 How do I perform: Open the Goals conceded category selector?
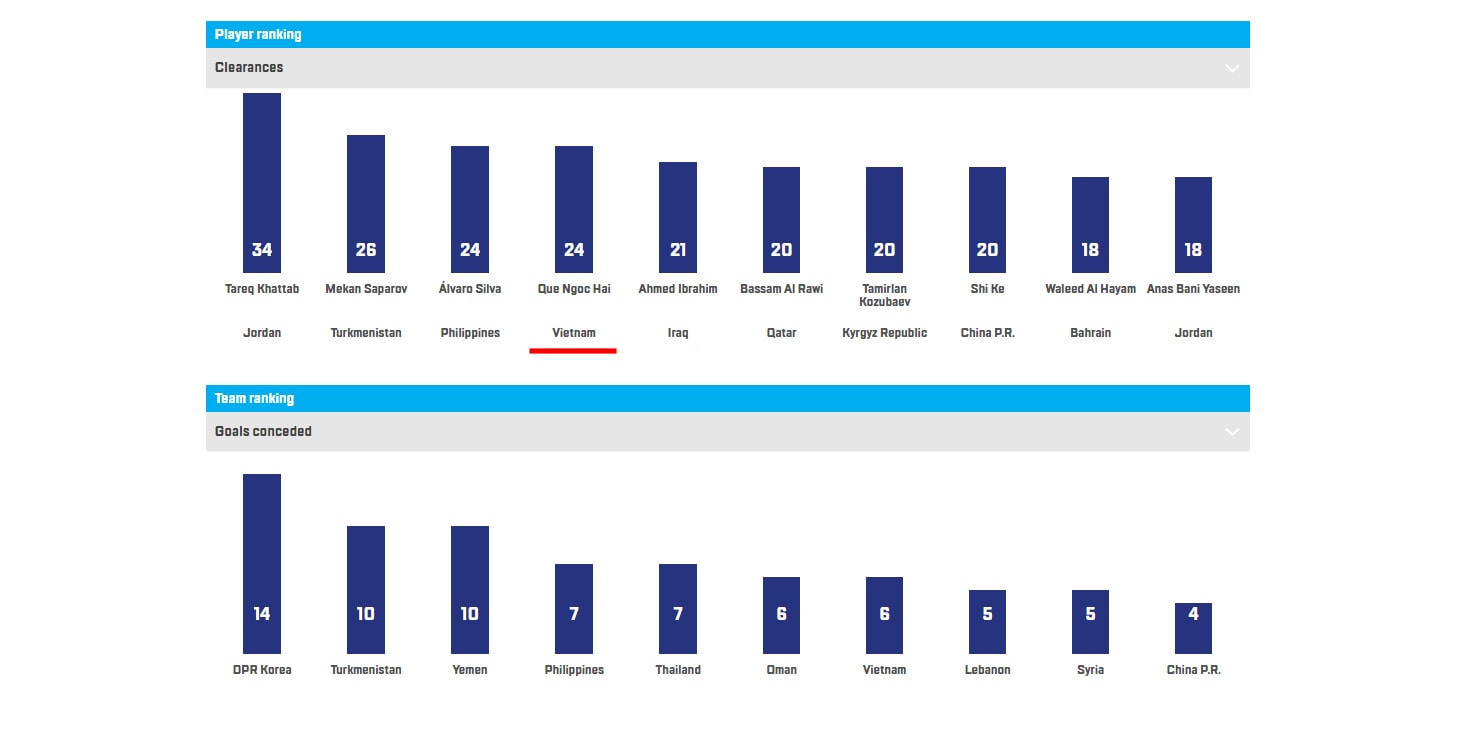728,432
